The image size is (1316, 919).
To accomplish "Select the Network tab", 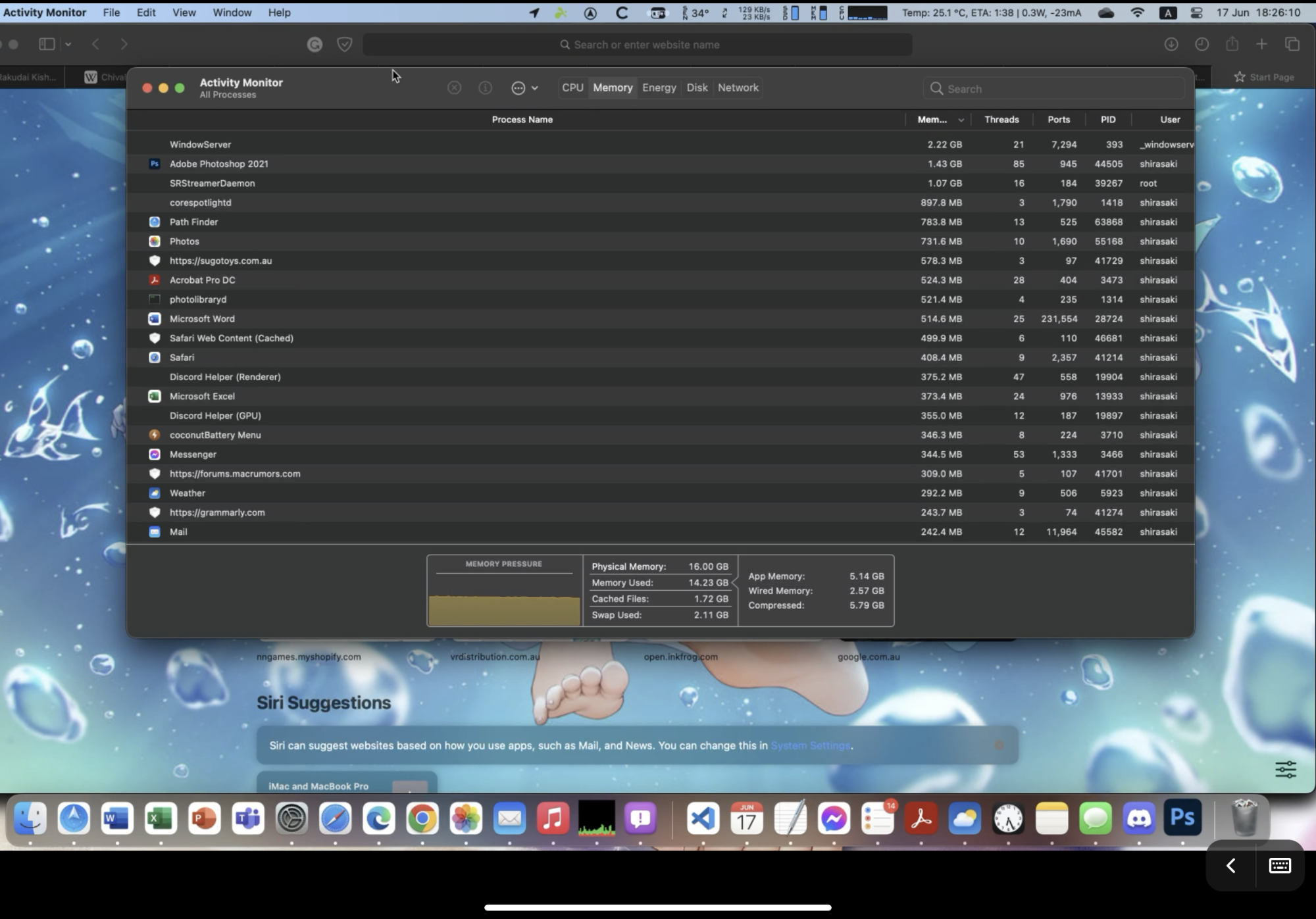I will coord(738,87).
